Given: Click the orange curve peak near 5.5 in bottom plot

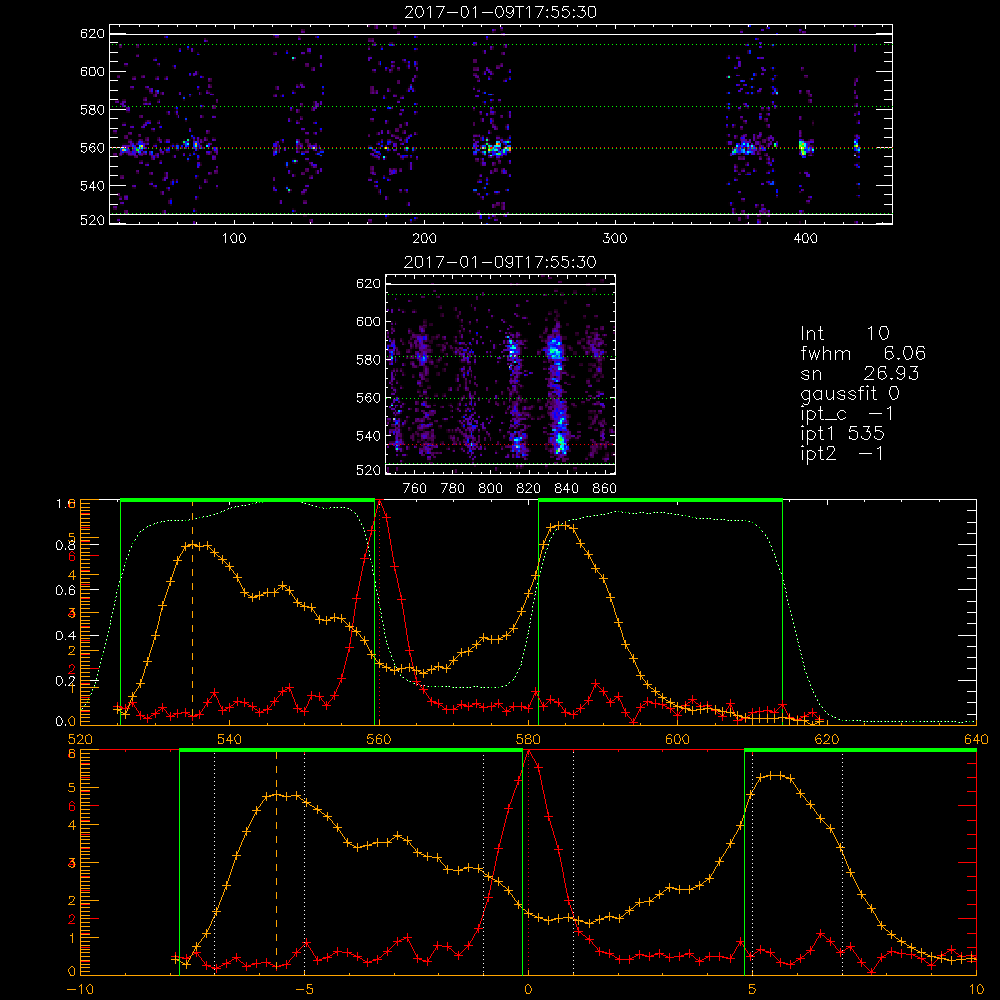Looking at the screenshot, I should 774,776.
